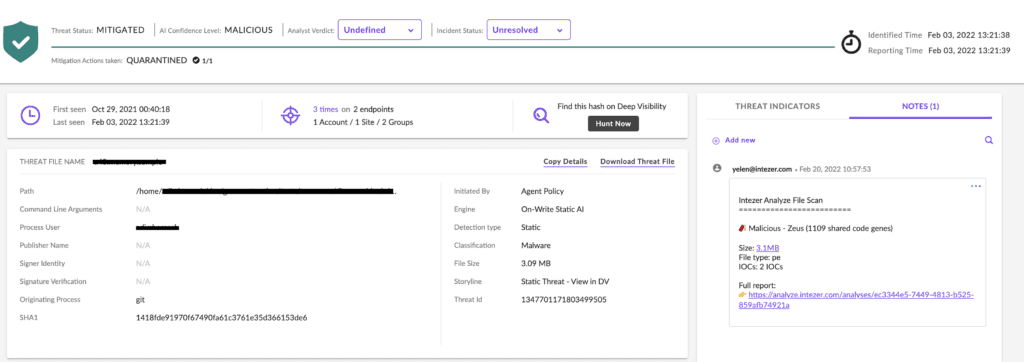Click the Originating Process value git
This screenshot has height=362, width=1024.
139,299
